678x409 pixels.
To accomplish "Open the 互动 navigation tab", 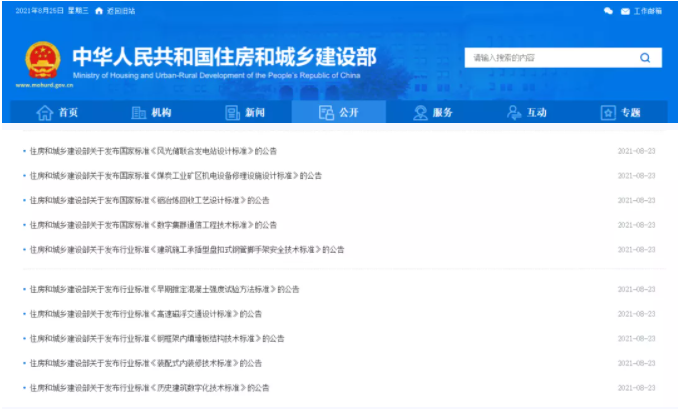I will click(527, 112).
